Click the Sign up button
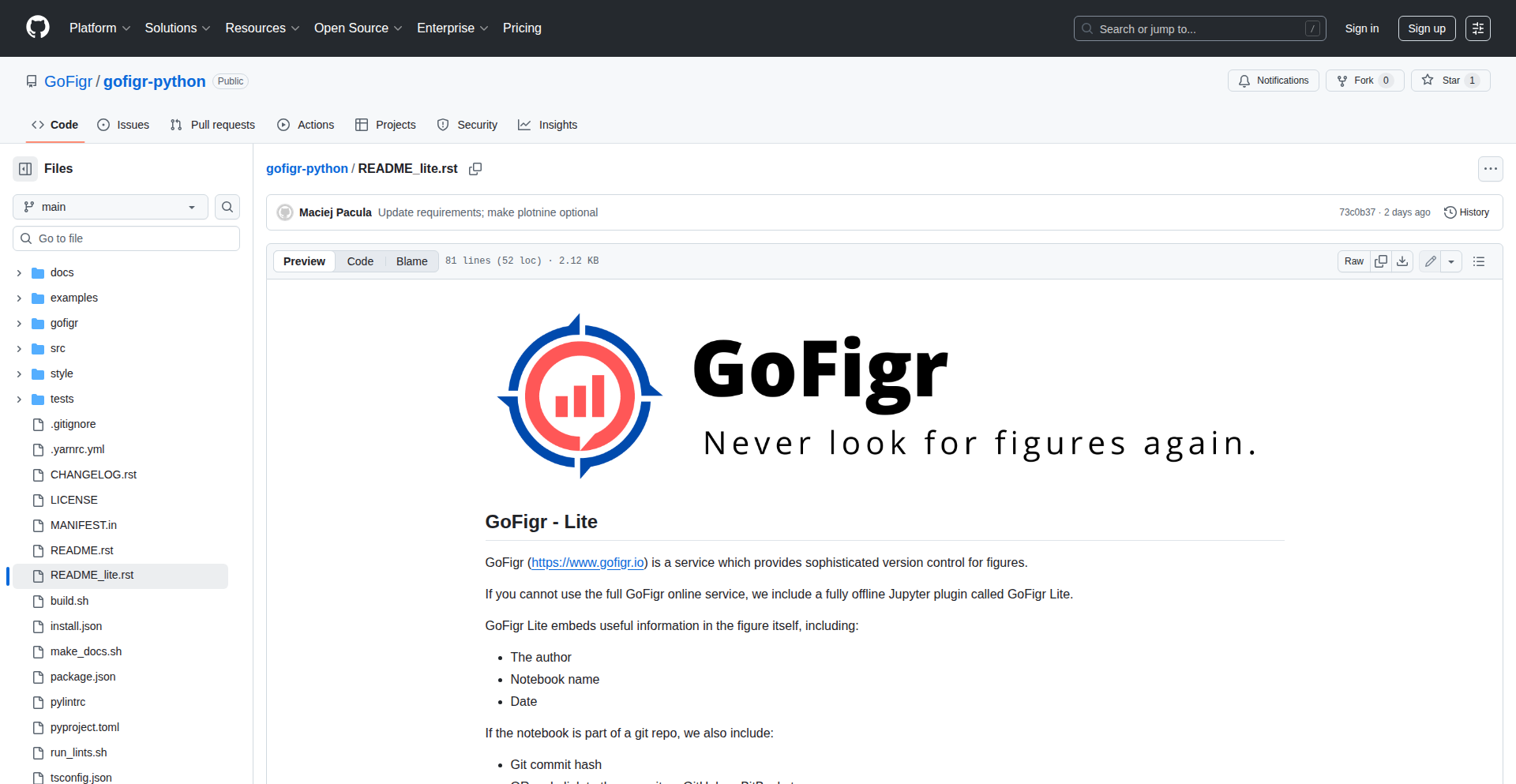The width and height of the screenshot is (1516, 784). coord(1427,28)
